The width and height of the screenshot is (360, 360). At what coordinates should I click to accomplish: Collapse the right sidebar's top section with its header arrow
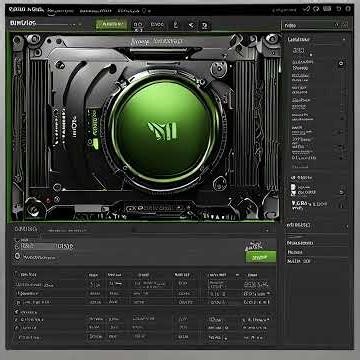(x=344, y=39)
